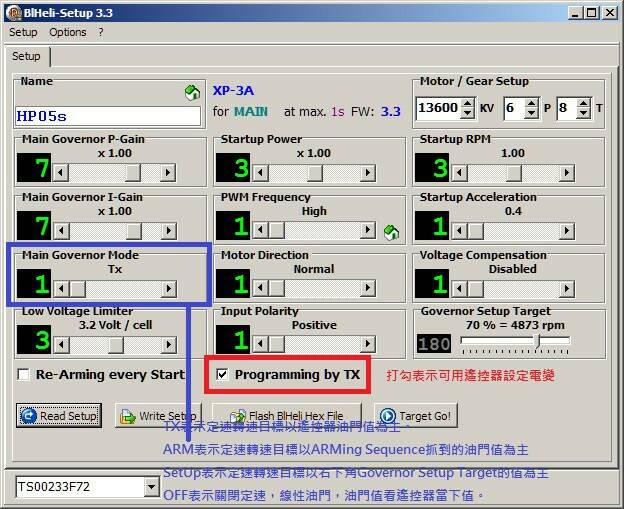Open the TS00233F72 device dropdown
This screenshot has width=624, height=509.
coord(152,488)
